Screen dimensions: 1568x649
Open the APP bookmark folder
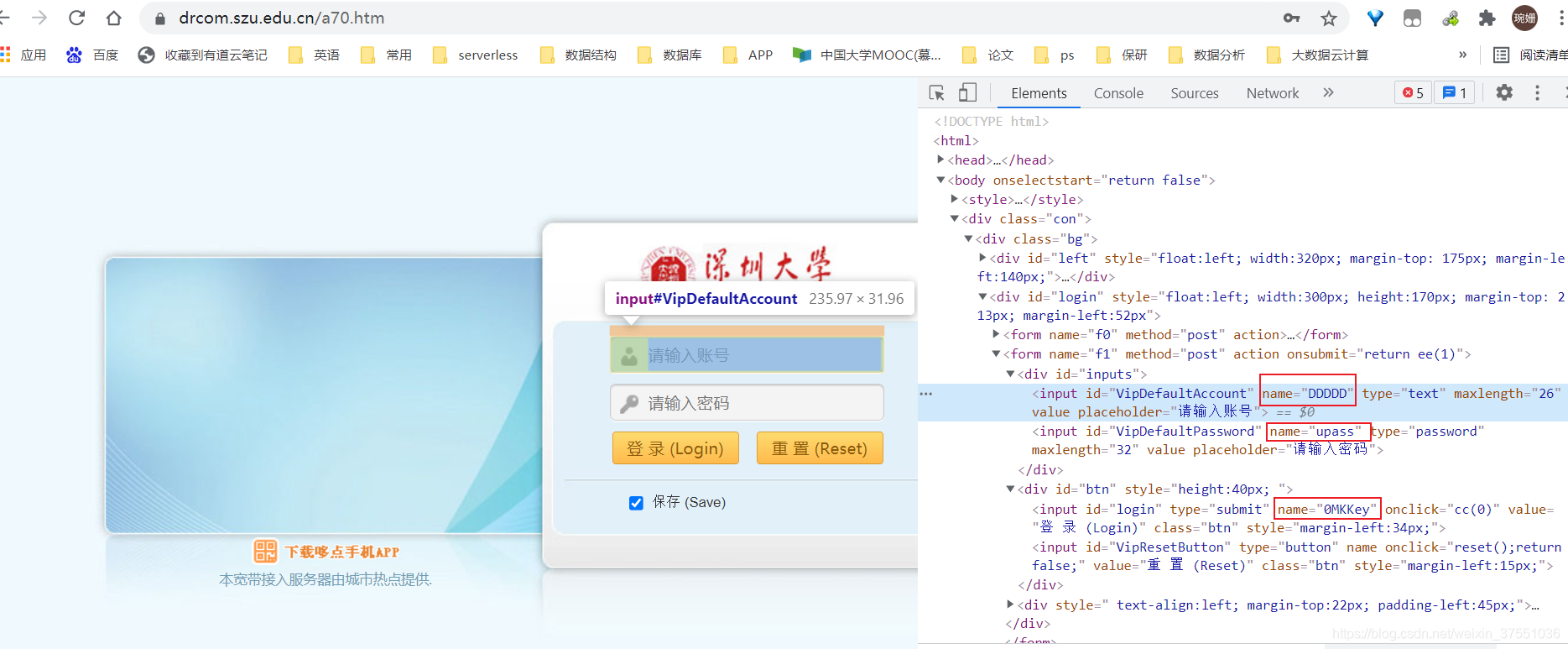click(x=748, y=55)
